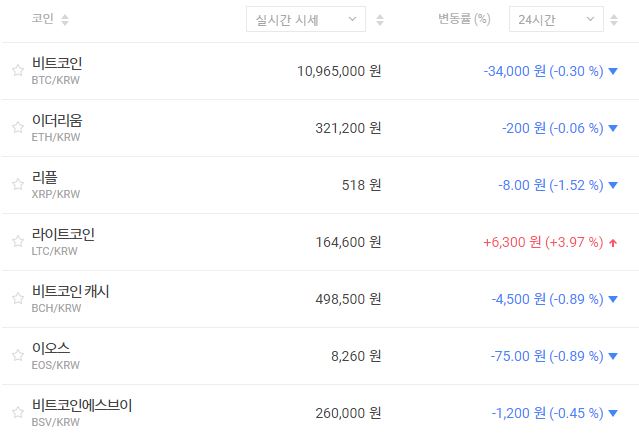Expand the 24시간 period dropdown

click(555, 20)
